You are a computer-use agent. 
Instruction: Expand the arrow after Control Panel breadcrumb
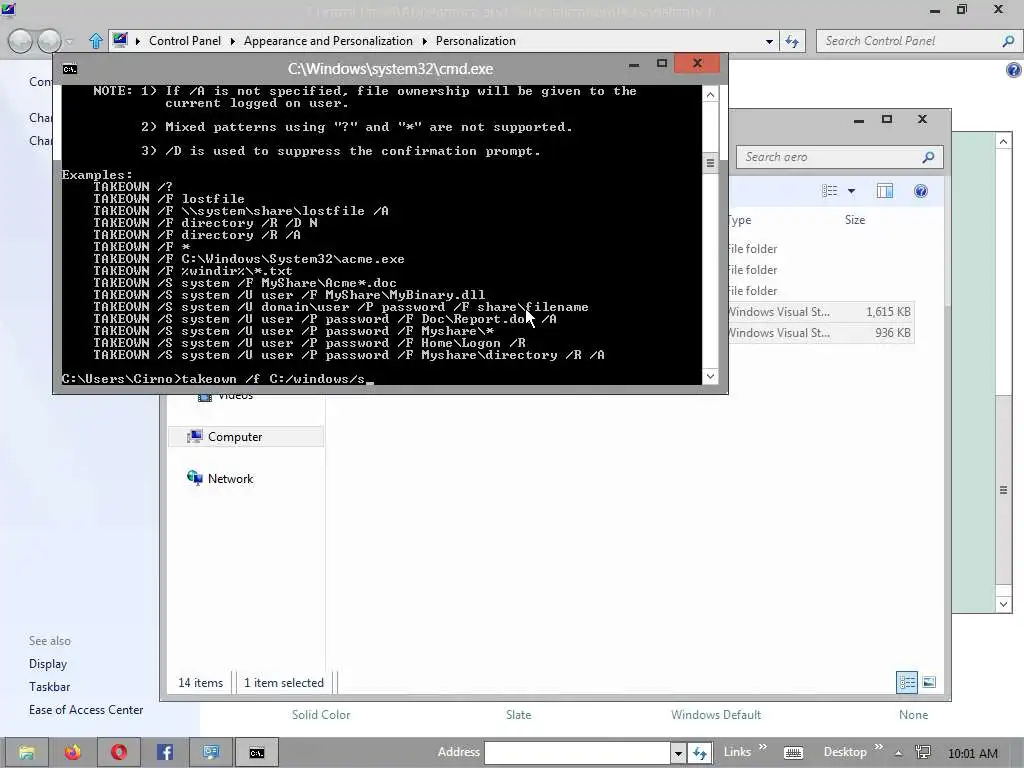232,41
